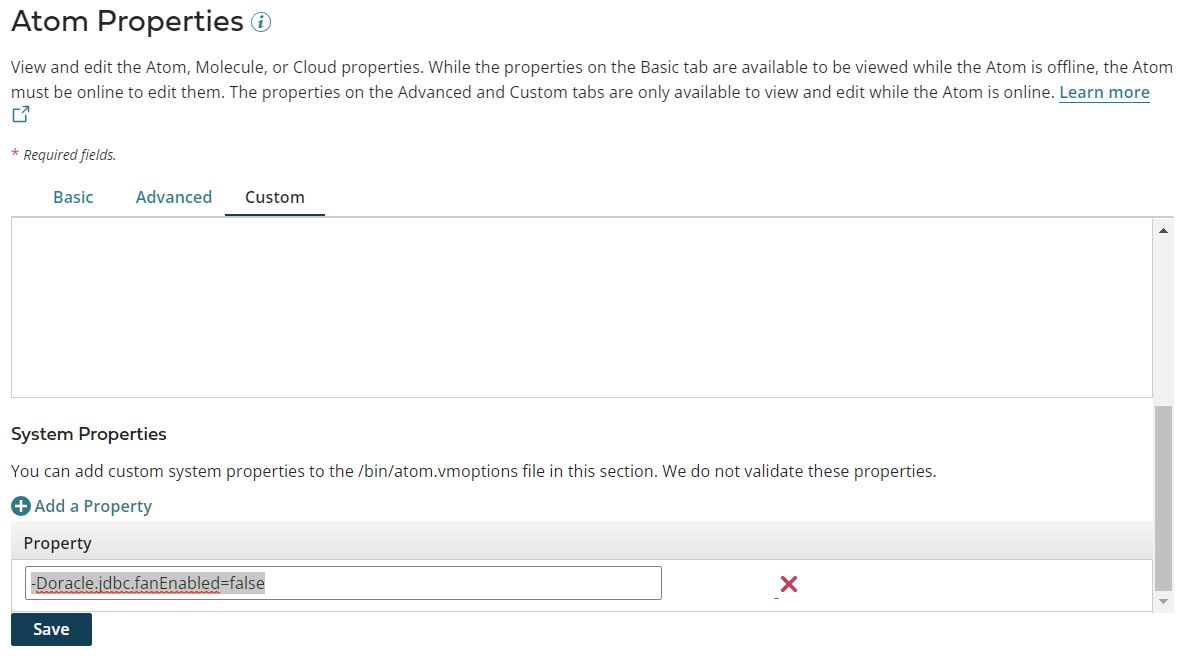Click the plus icon beside Add a Property
The height and width of the screenshot is (664, 1183).
[x=22, y=506]
